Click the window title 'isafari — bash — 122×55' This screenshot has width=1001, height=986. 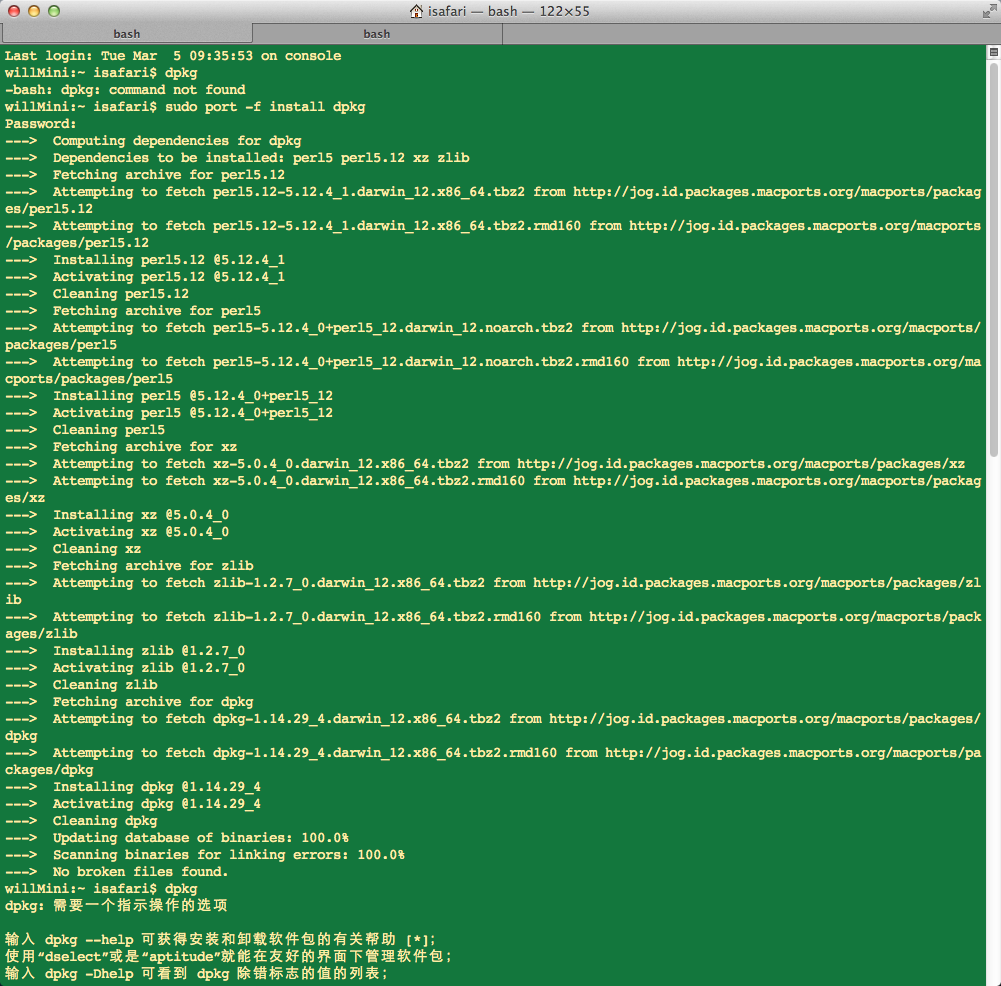coord(508,11)
